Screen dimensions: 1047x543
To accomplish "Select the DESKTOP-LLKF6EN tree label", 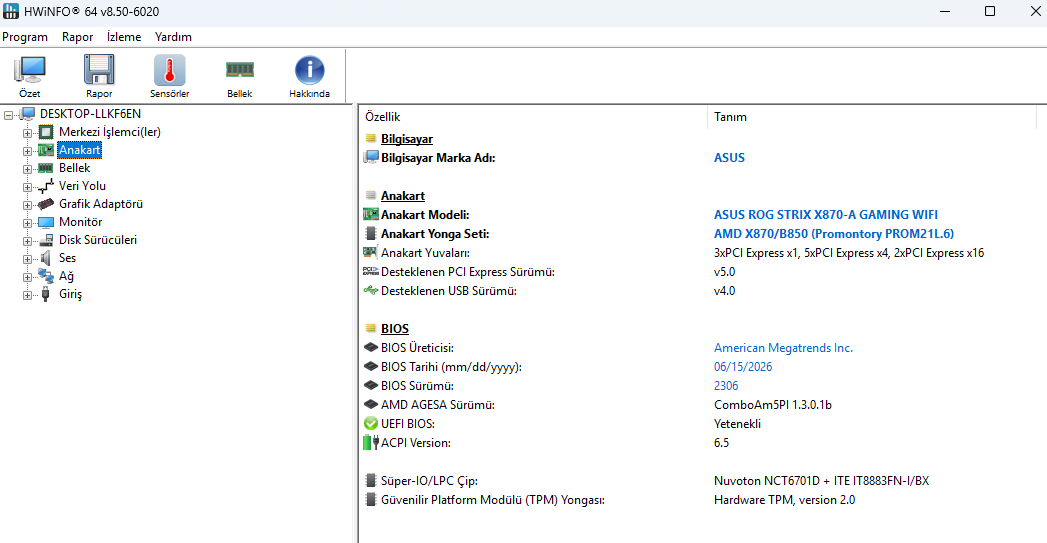I will pyautogui.click(x=90, y=114).
